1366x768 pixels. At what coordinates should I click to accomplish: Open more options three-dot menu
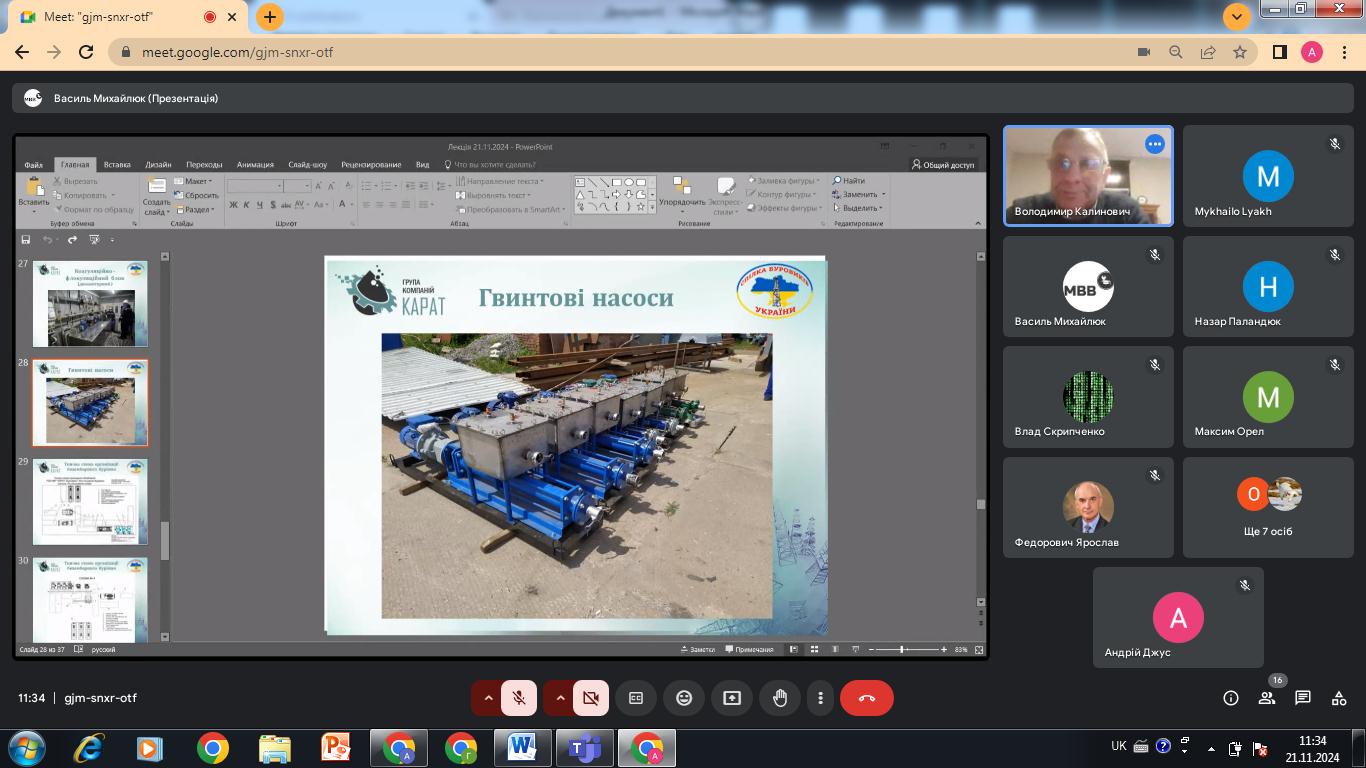(820, 698)
